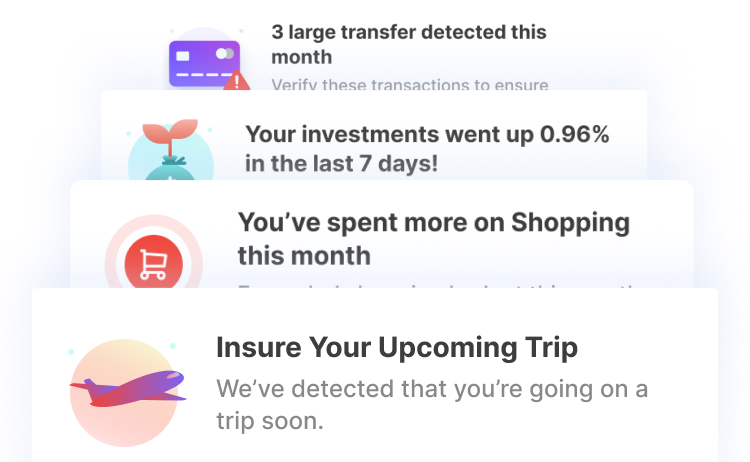This screenshot has height=462, width=750.
Task: Select "this month" text on Shopping card
Action: pyautogui.click(x=304, y=256)
